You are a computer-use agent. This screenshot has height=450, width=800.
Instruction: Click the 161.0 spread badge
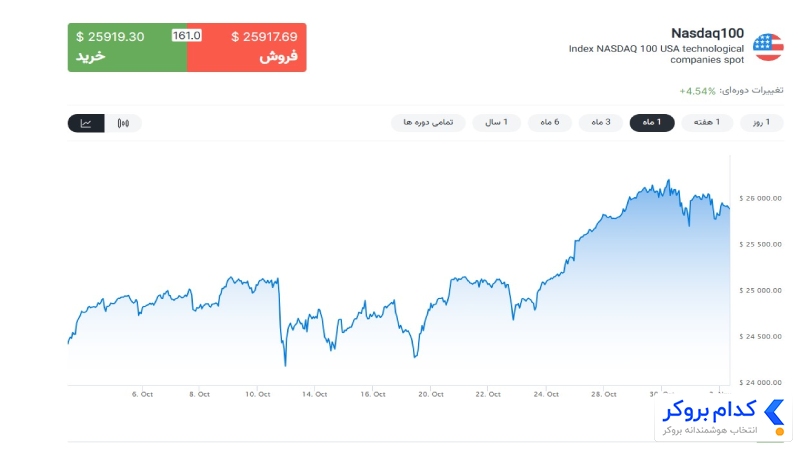[187, 36]
